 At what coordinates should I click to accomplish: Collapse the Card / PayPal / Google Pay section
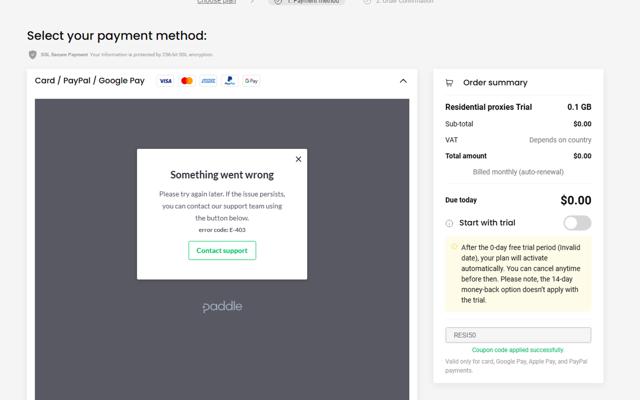403,81
